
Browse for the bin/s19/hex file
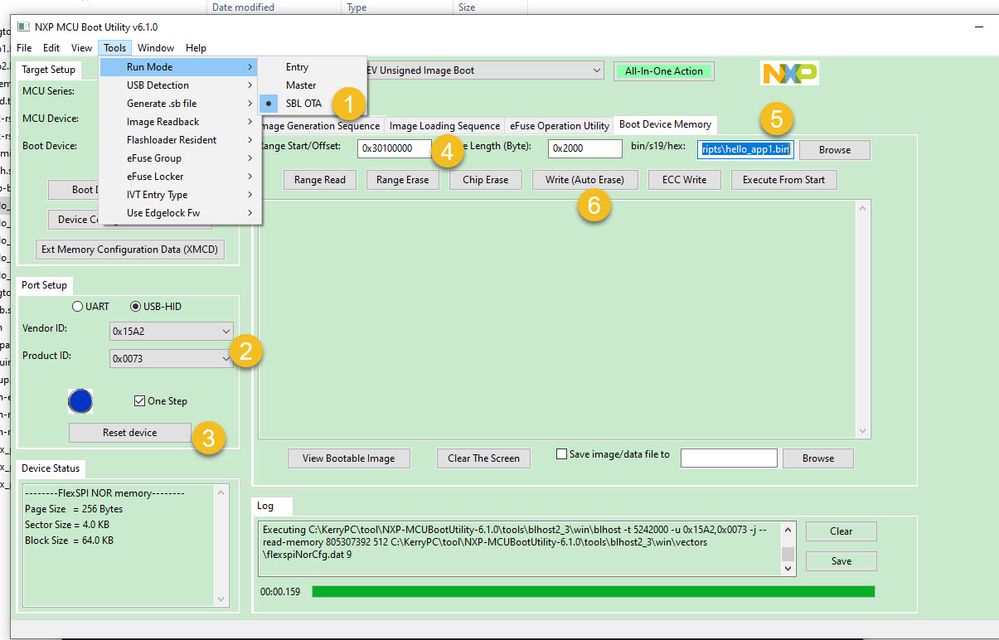coord(835,150)
